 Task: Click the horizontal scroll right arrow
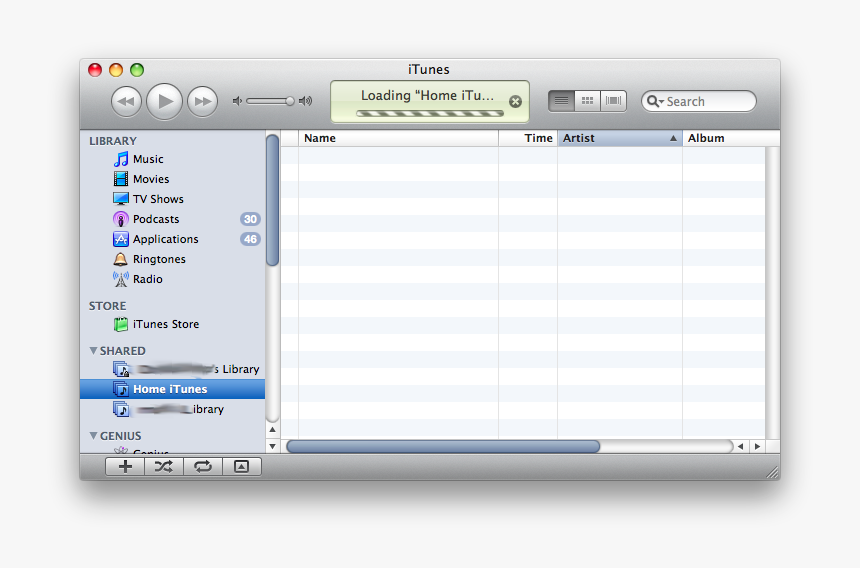[757, 446]
